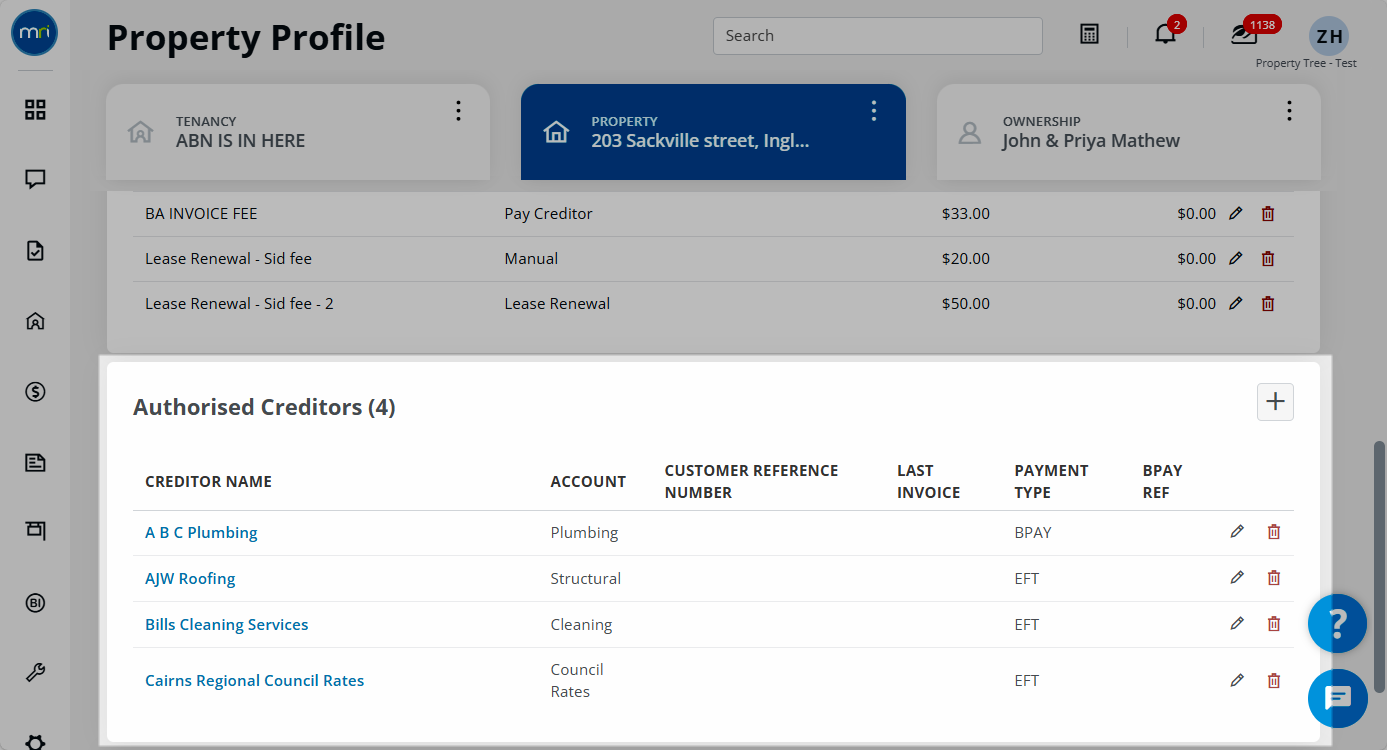Image resolution: width=1387 pixels, height=750 pixels.
Task: Edit the Bills Cleaning Services creditor row
Action: click(x=1237, y=624)
